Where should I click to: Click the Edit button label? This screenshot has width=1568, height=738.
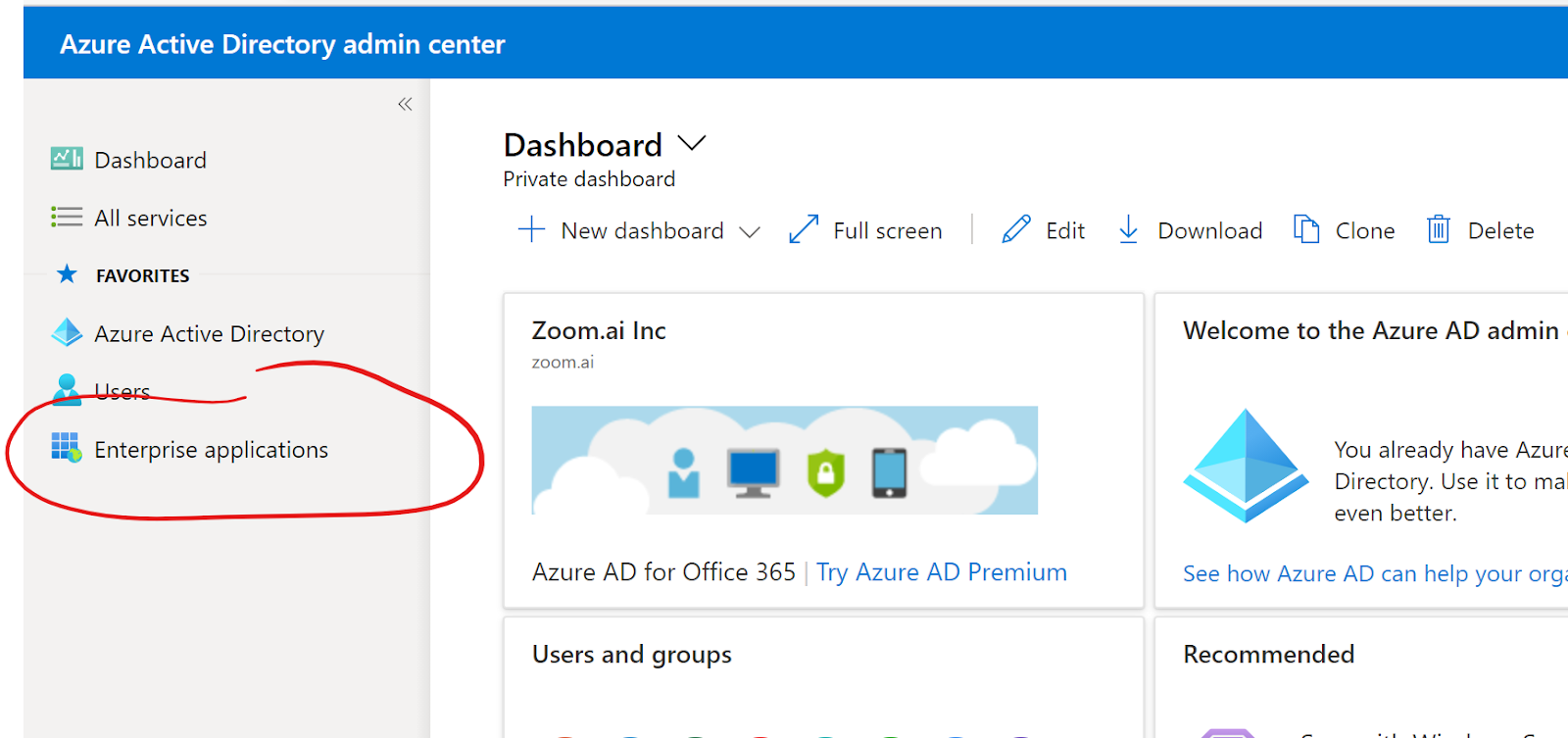click(1065, 230)
